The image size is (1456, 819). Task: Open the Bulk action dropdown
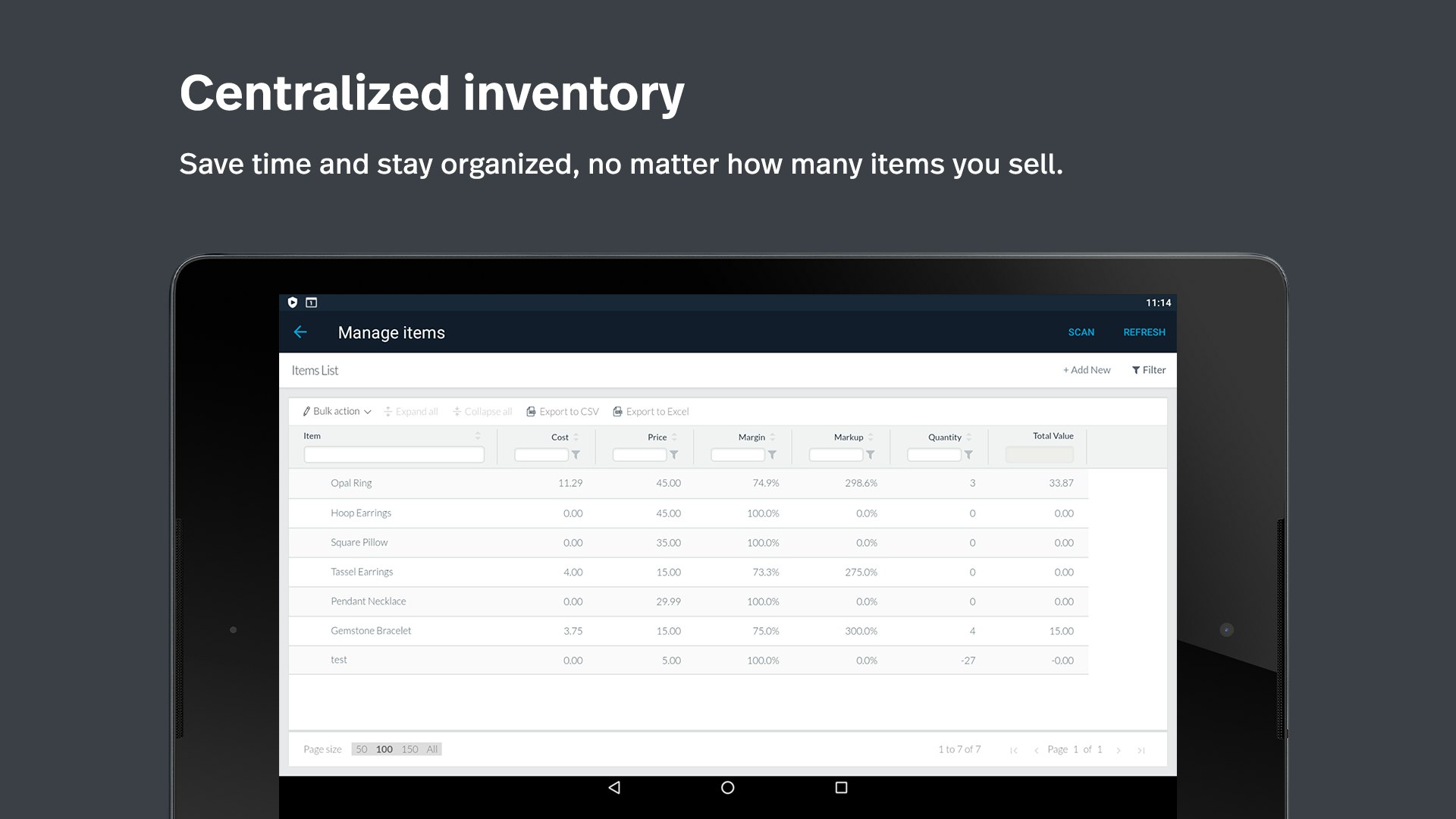tap(337, 411)
